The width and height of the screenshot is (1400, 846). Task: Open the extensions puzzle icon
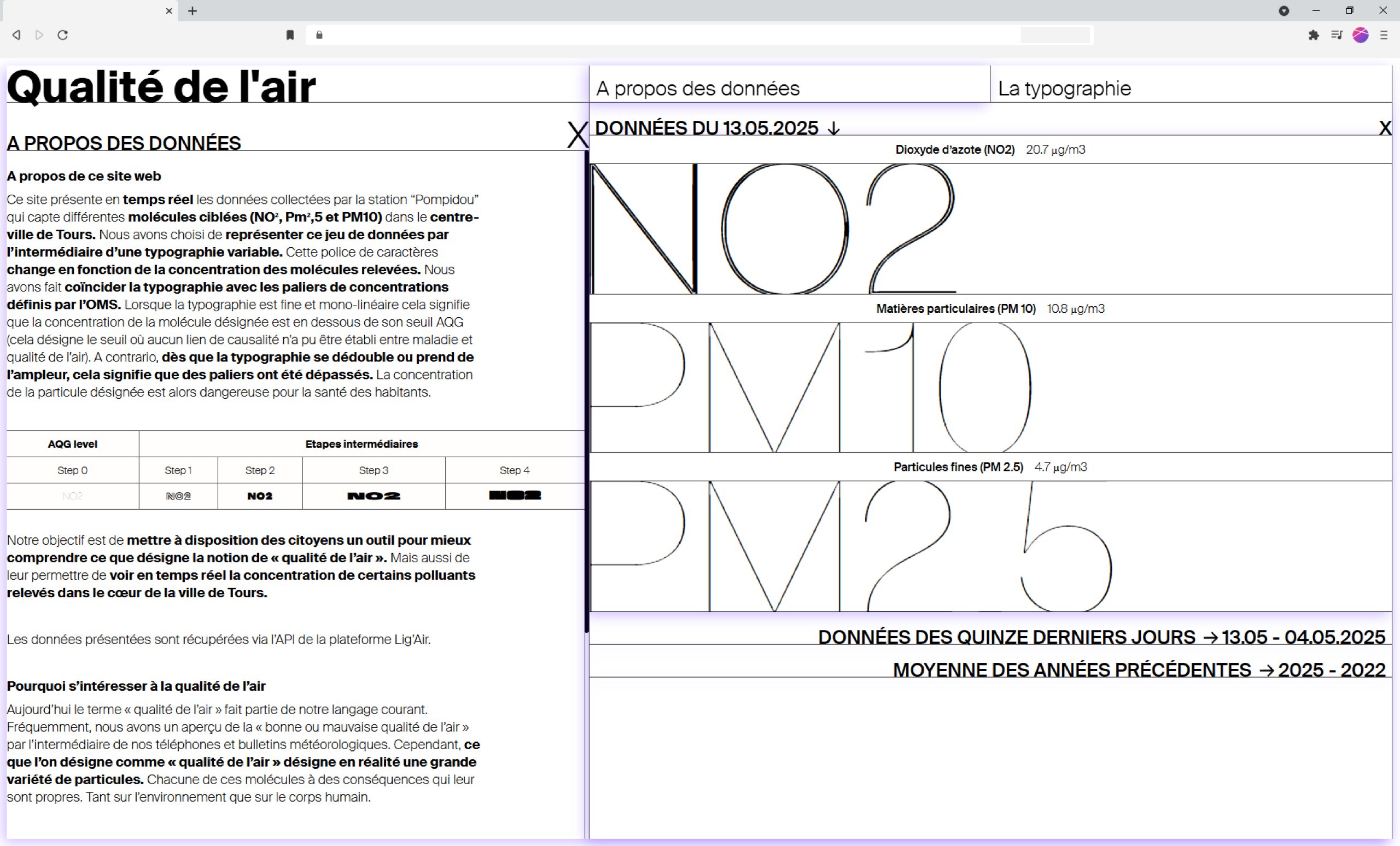(x=1313, y=35)
